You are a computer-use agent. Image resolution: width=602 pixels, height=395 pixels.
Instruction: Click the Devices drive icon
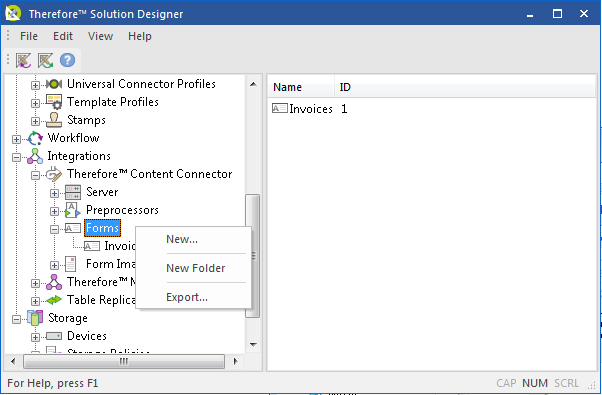tap(54, 336)
